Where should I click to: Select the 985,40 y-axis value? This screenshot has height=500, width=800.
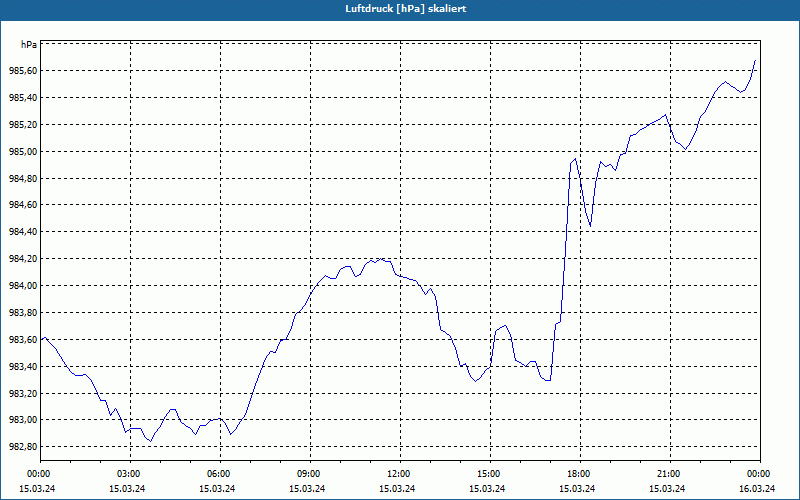tap(23, 97)
